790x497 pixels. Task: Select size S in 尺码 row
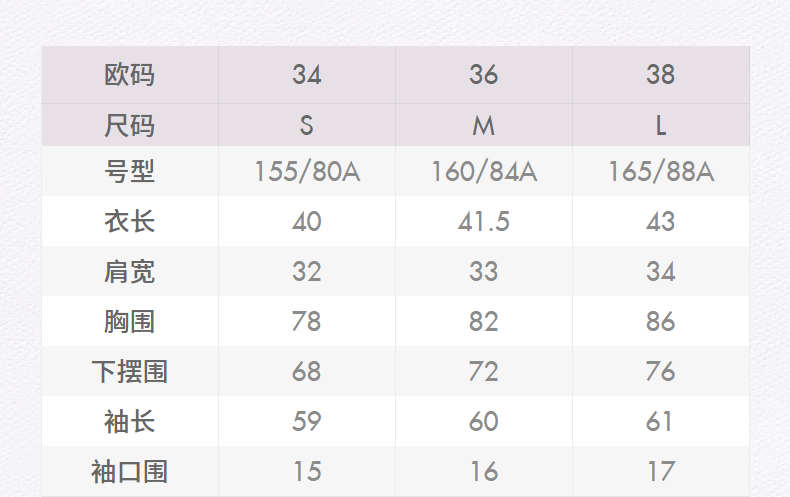[x=307, y=126]
